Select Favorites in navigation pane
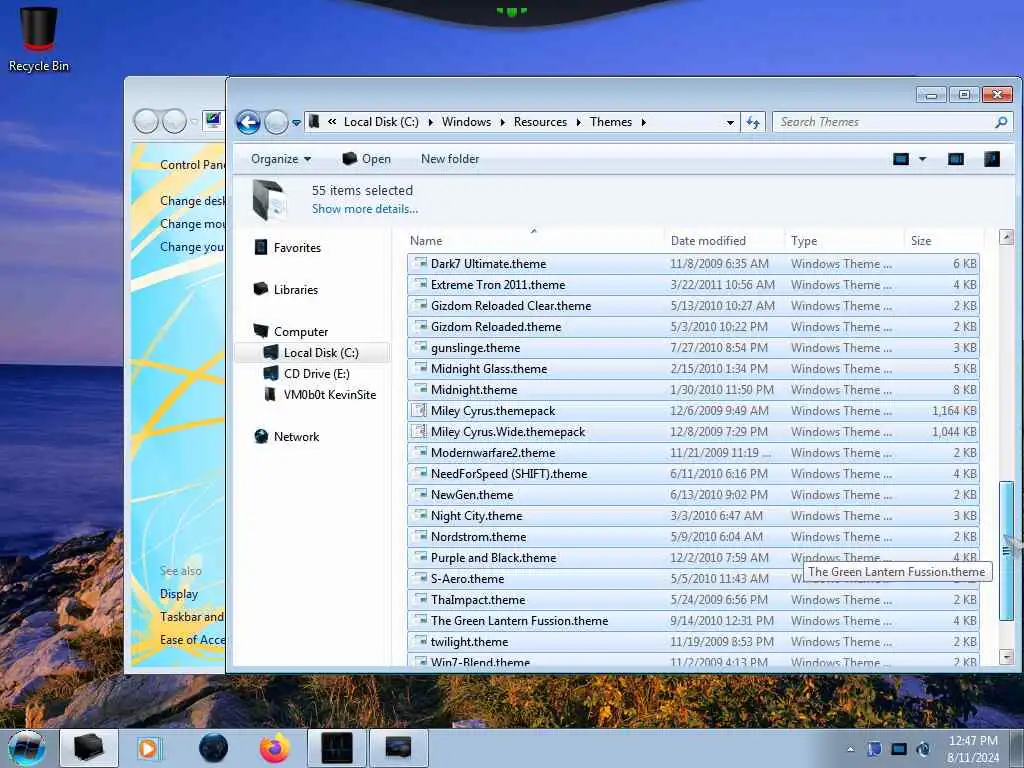Screen dimensions: 1024x768 pyautogui.click(x=297, y=248)
